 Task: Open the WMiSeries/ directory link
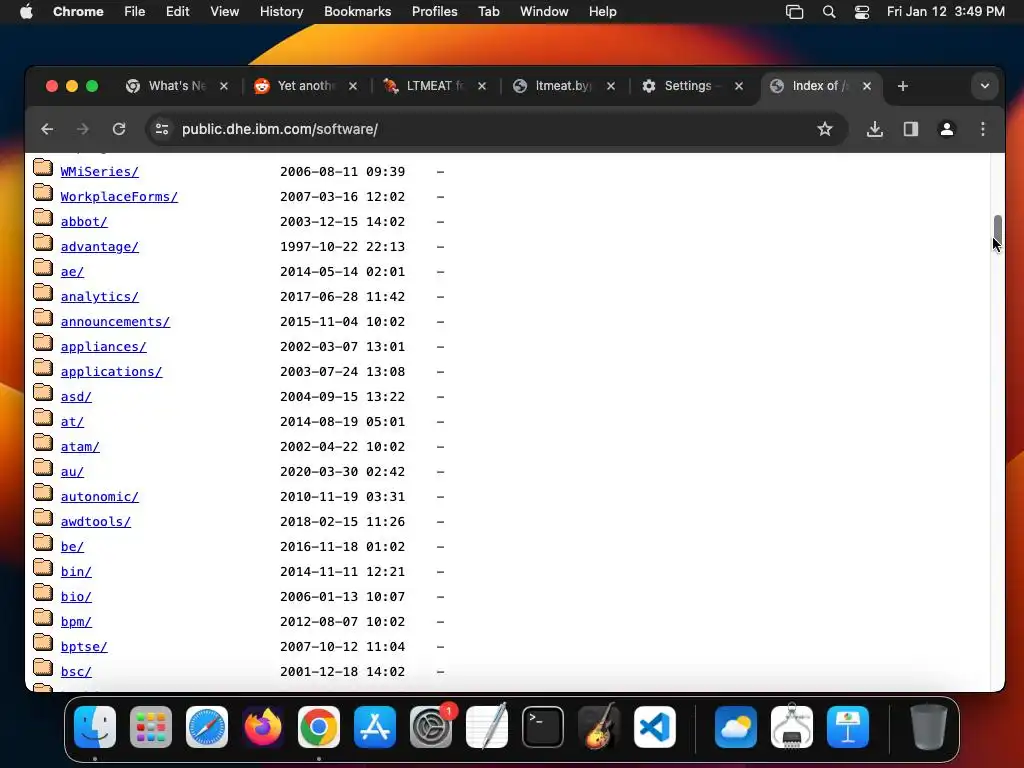[99, 172]
